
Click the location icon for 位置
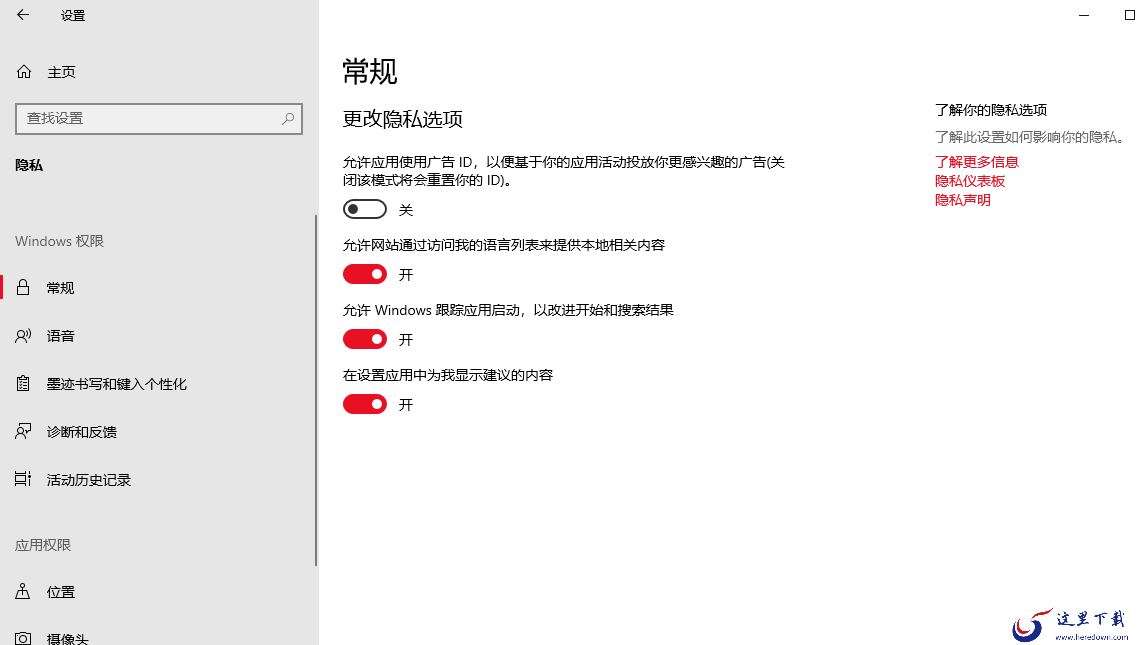coord(23,592)
